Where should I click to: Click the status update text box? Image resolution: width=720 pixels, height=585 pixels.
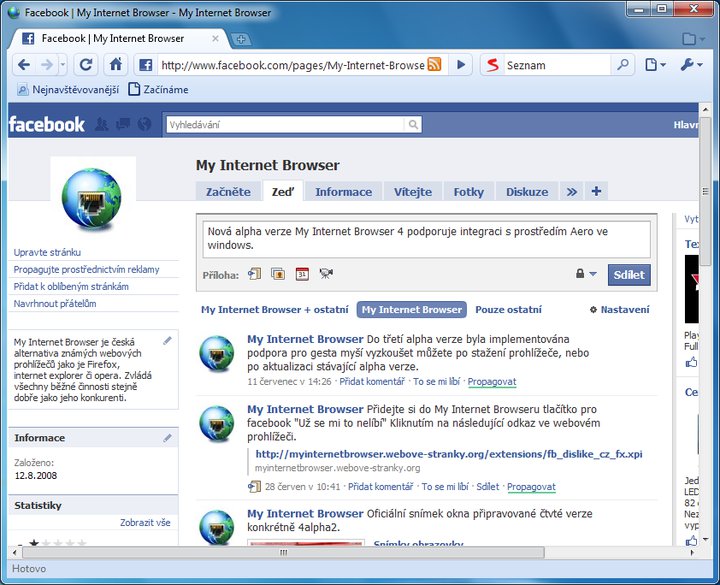[x=427, y=239]
